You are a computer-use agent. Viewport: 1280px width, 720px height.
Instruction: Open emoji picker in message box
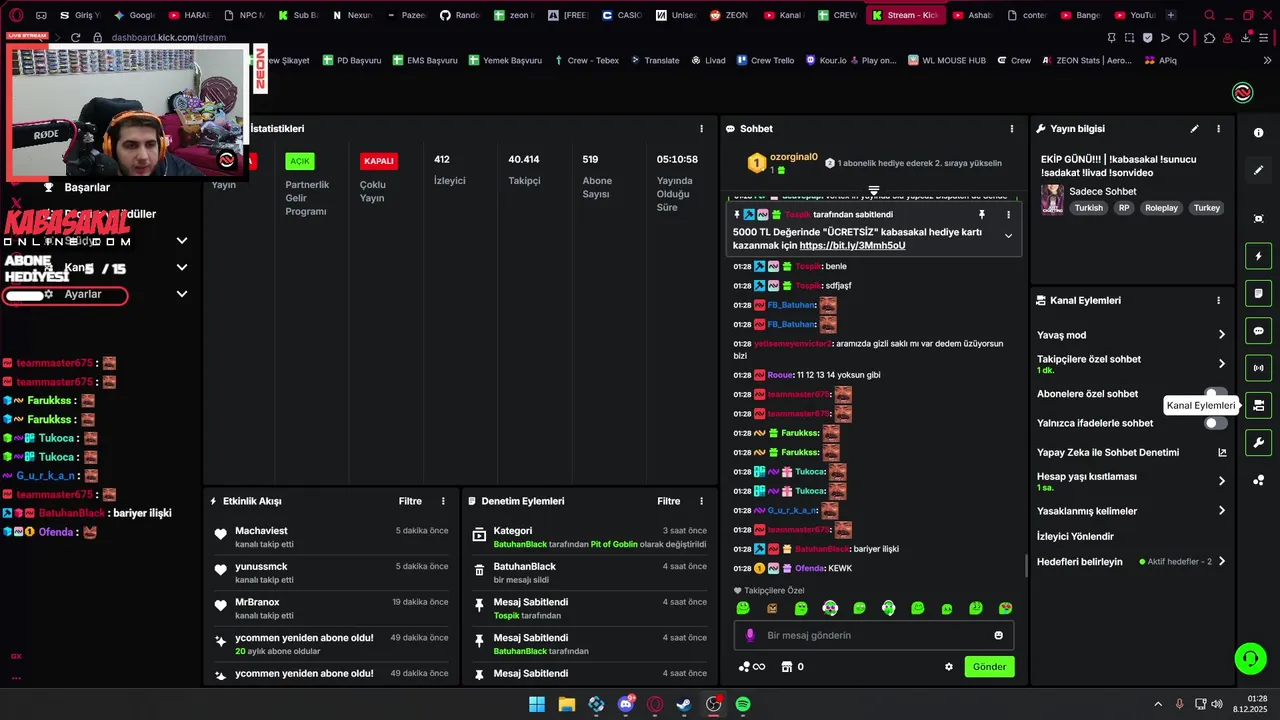998,635
